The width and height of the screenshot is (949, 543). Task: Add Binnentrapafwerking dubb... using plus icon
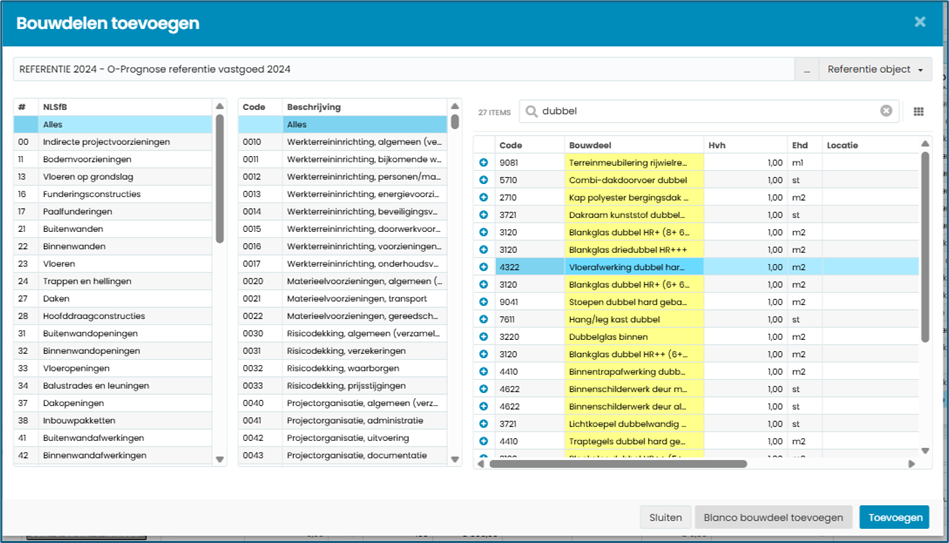(x=483, y=372)
